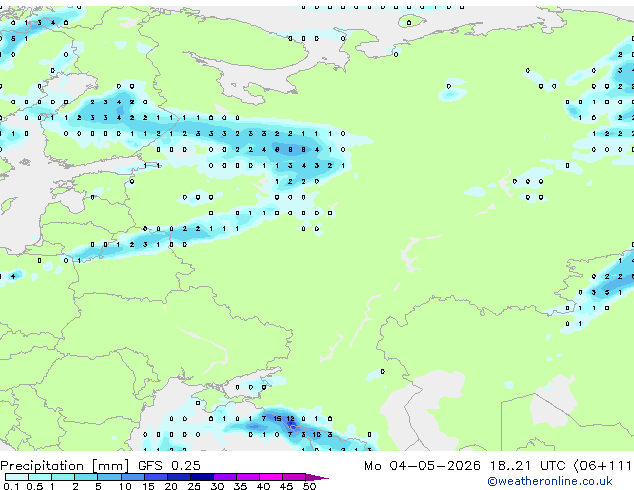Screen dimensions: 634x490
Task: Click the over-50 arrow tip on legend
Action: [317, 477]
